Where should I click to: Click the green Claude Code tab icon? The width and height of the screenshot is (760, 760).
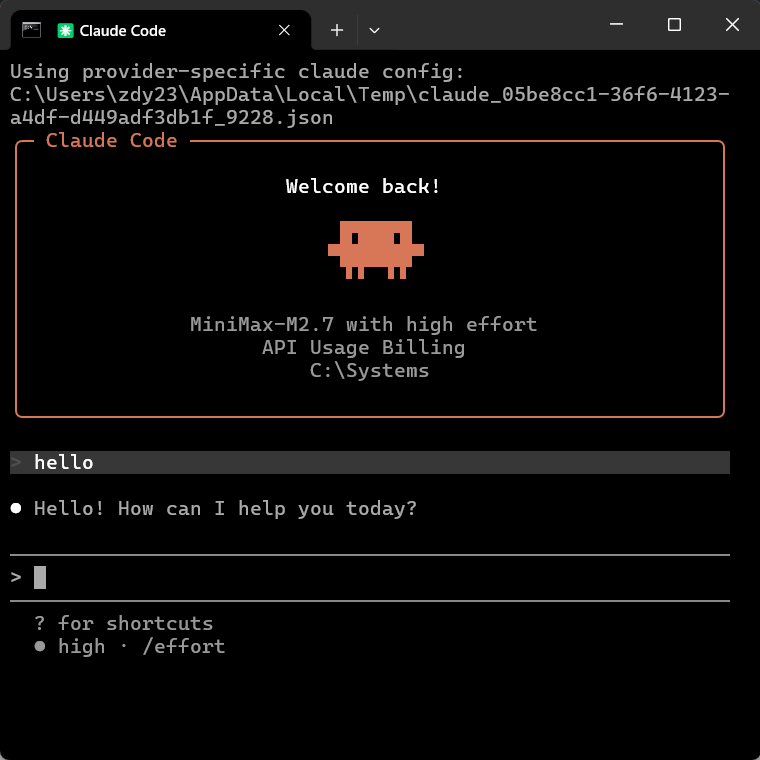[66, 31]
